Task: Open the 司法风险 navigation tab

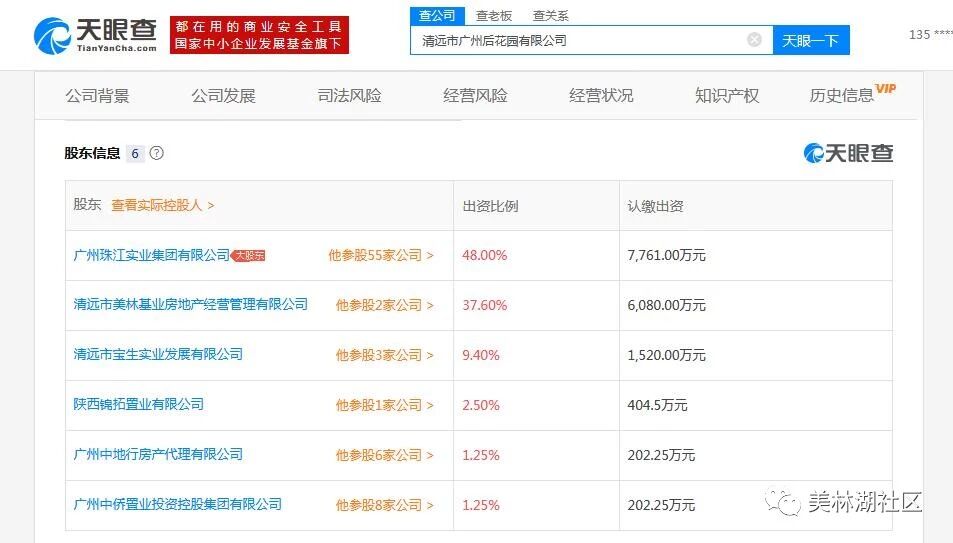Action: click(x=349, y=95)
